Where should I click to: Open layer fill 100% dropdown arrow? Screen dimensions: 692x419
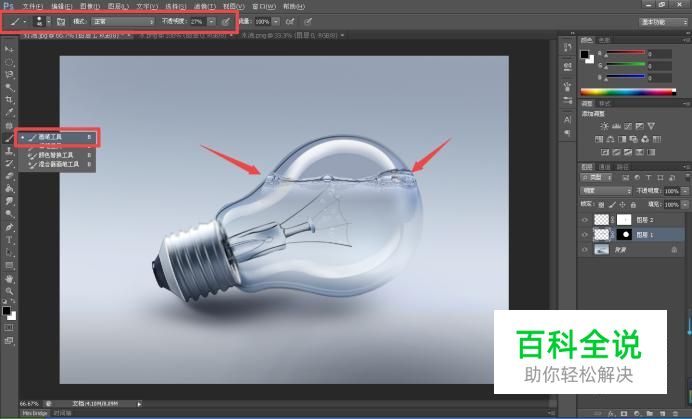click(684, 205)
